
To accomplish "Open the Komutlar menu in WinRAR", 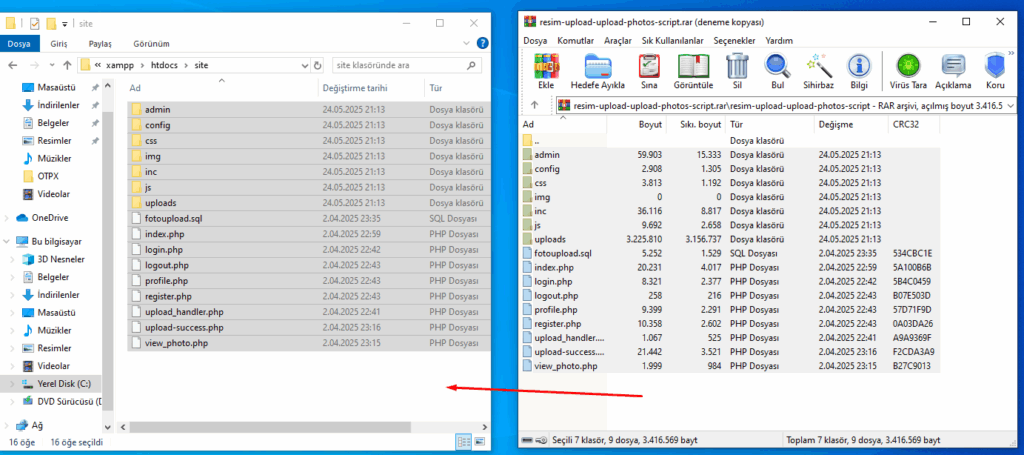I will pos(575,40).
